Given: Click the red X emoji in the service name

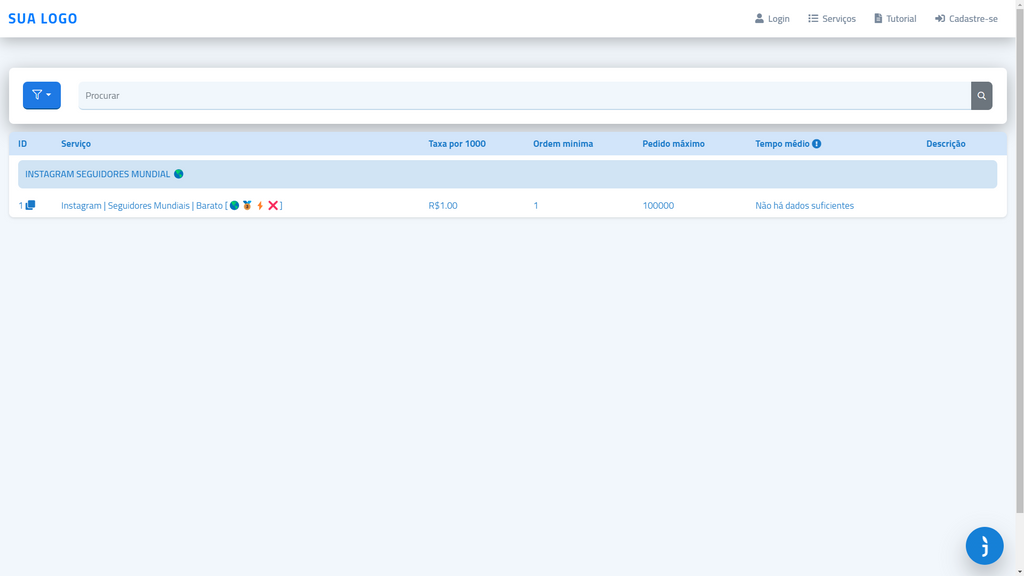Looking at the screenshot, I should (272, 205).
